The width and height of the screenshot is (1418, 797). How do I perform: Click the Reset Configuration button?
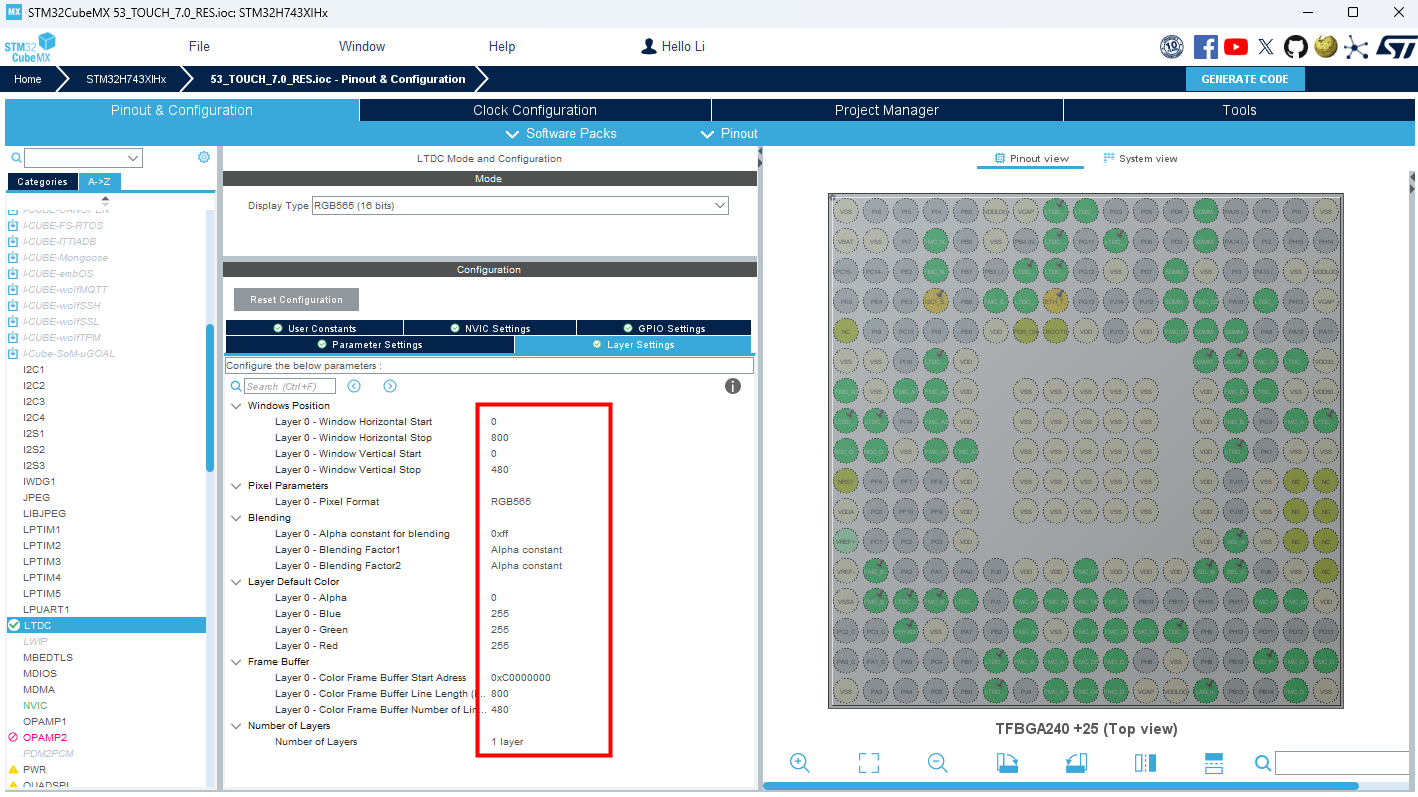[296, 300]
